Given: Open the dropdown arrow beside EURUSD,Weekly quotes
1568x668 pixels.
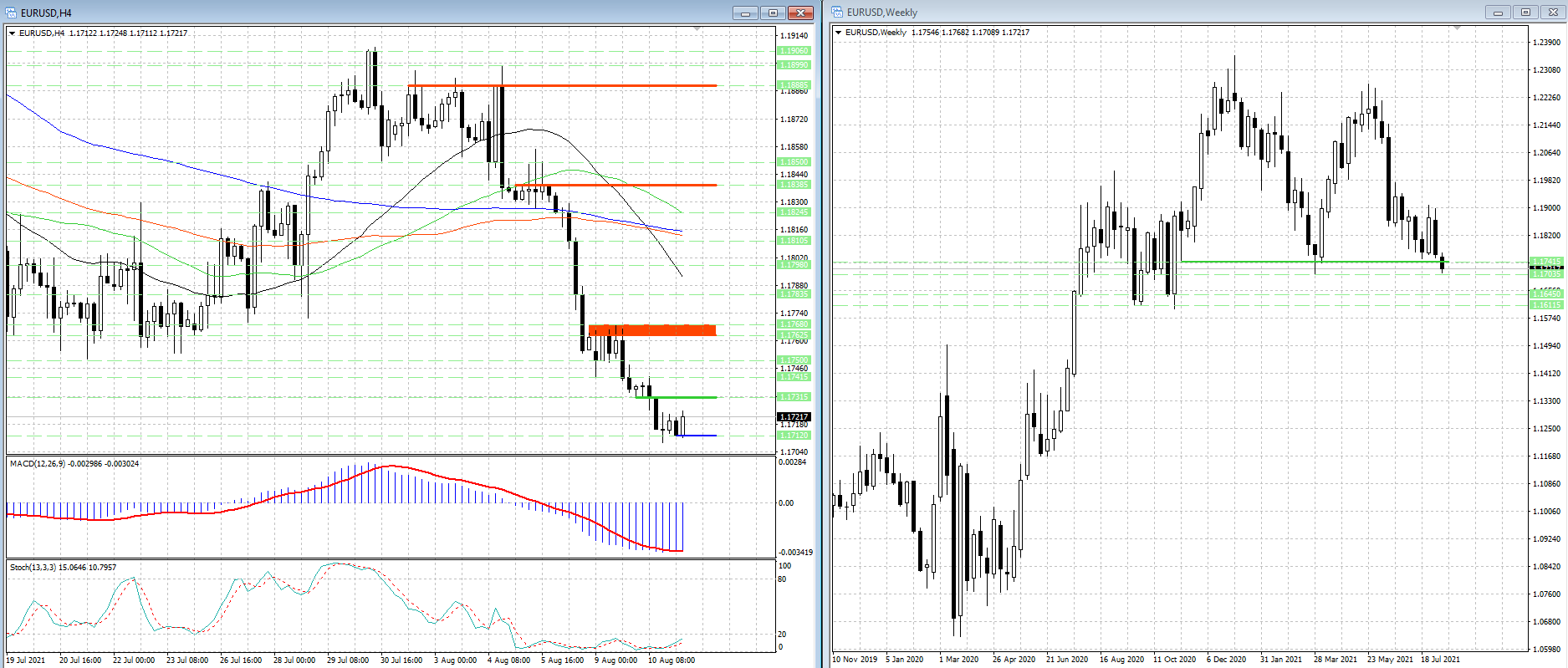Looking at the screenshot, I should pos(838,33).
